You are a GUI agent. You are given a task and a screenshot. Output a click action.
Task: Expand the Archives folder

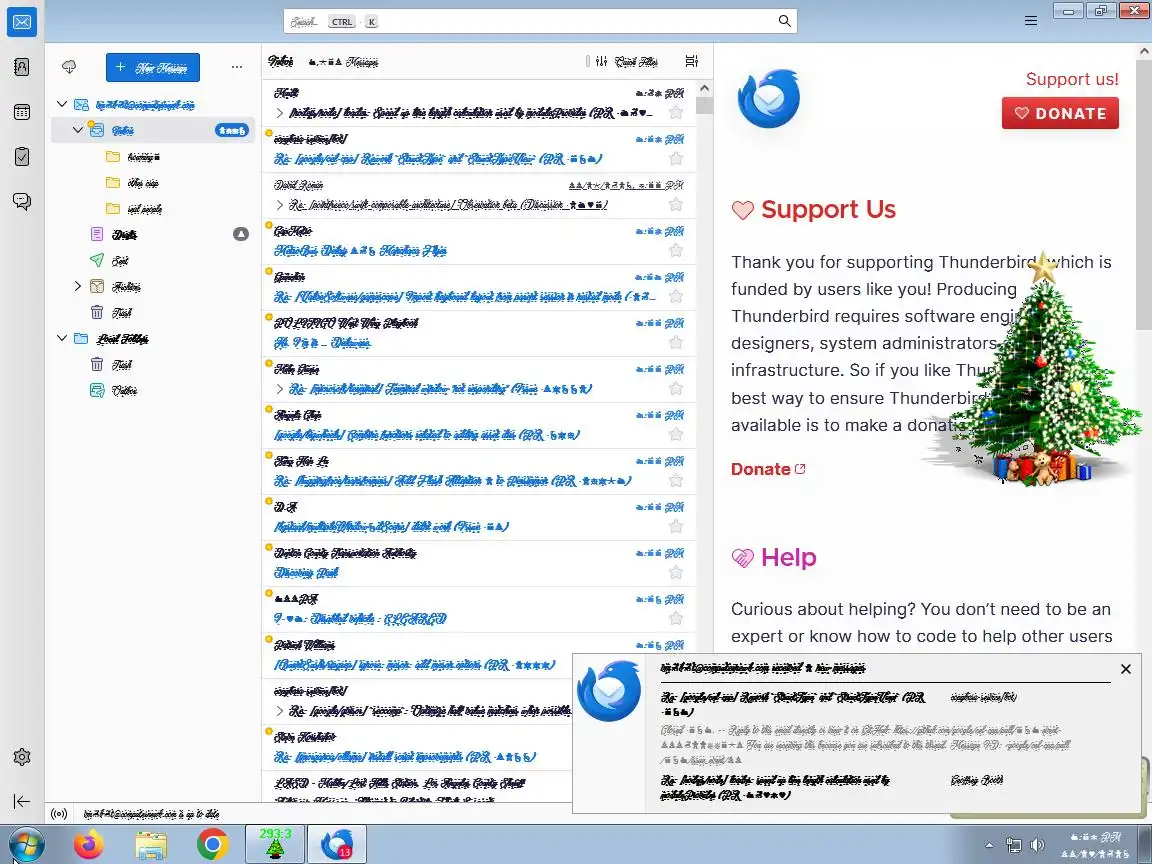point(78,287)
